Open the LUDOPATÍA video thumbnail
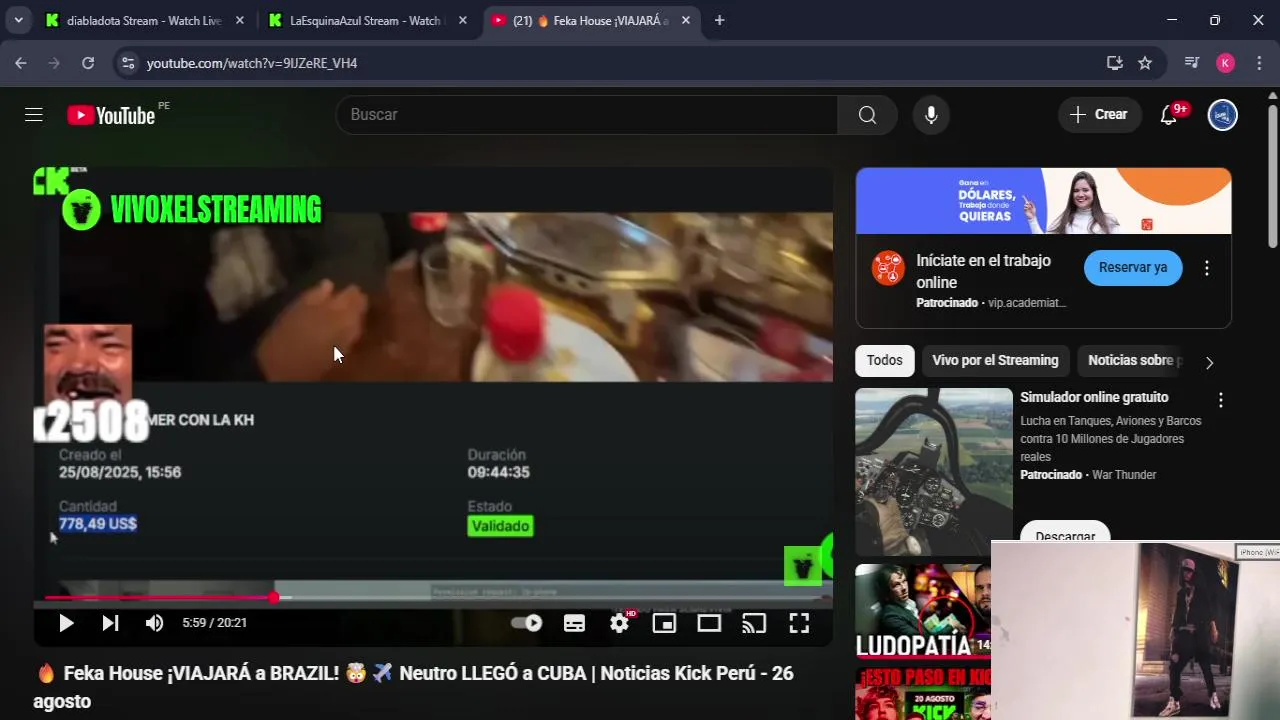This screenshot has width=1280, height=720. coord(923,611)
